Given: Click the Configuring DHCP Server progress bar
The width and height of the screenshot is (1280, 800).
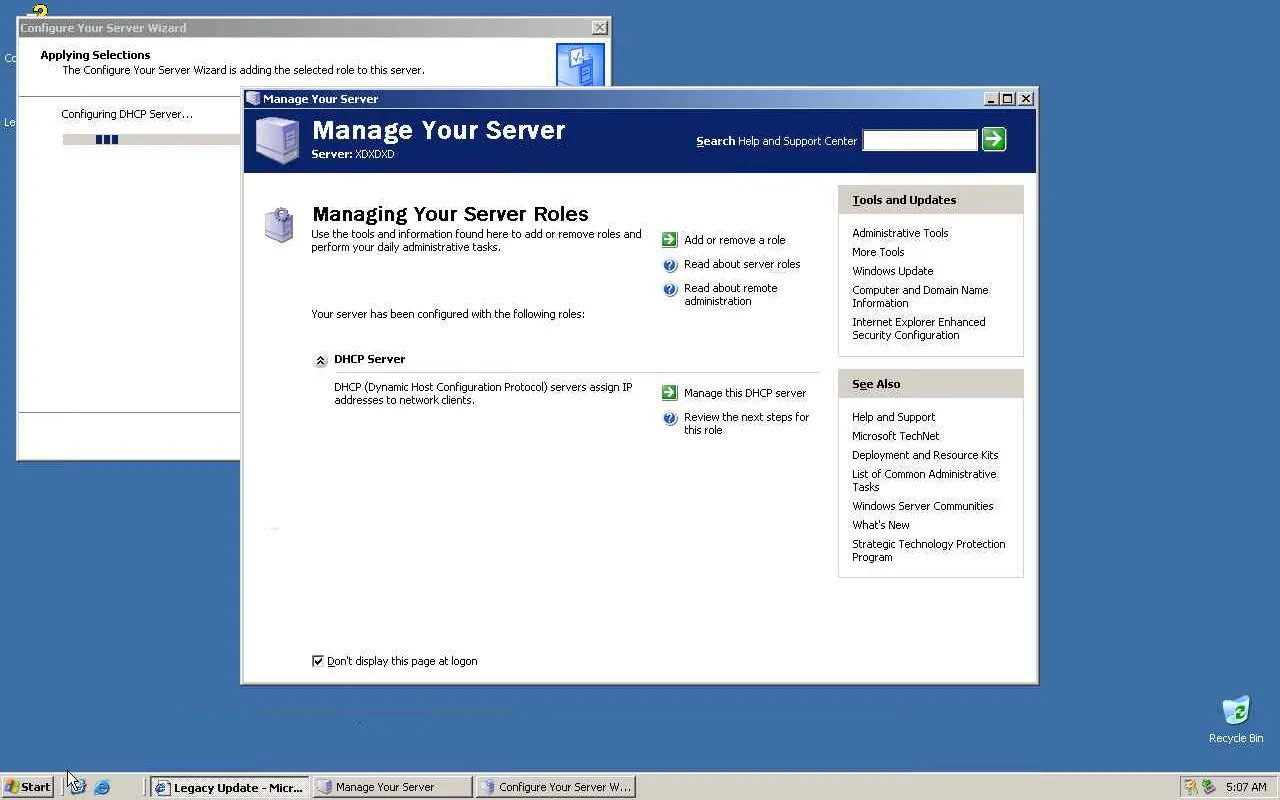Looking at the screenshot, I should click(151, 140).
